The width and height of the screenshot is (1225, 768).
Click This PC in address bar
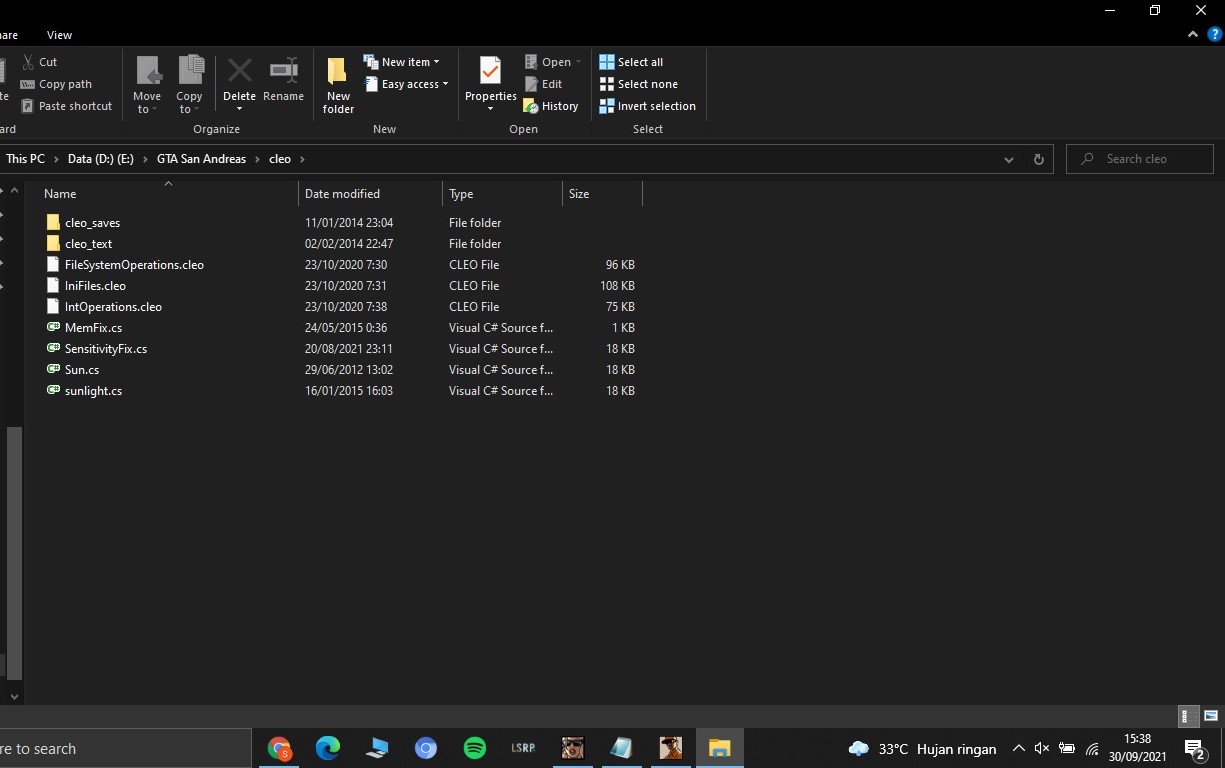click(25, 159)
